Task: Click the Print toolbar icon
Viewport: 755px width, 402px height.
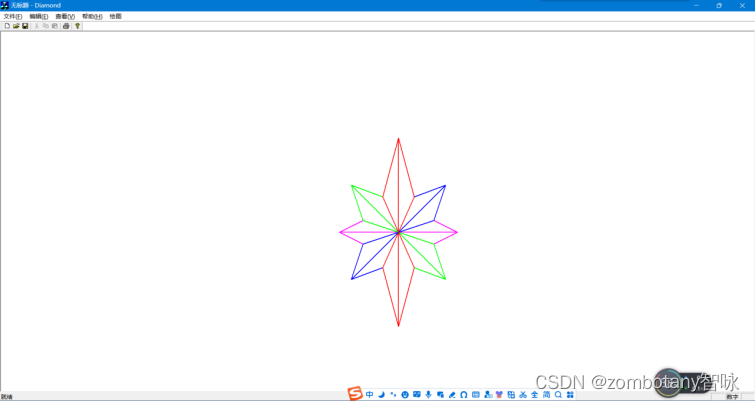Action: click(66, 26)
